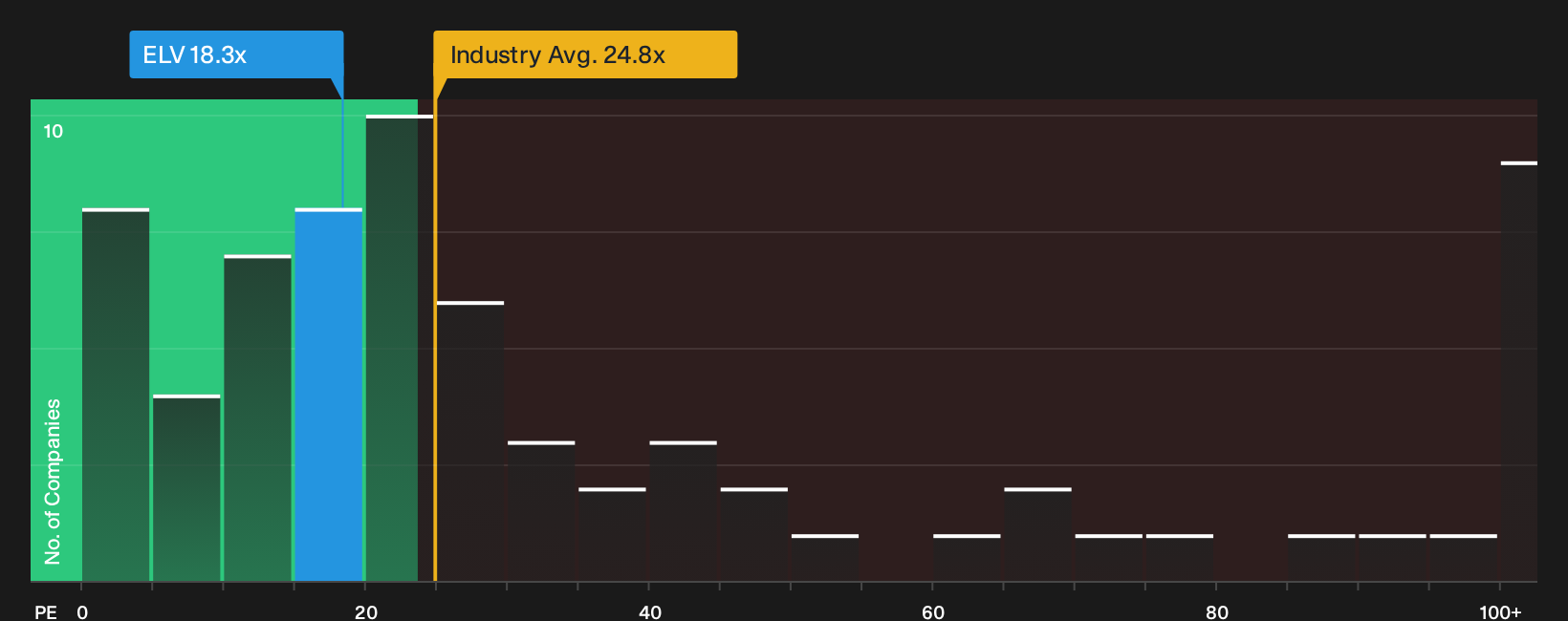Click the ELV 18.3x label
Image resolution: width=1568 pixels, height=621 pixels.
coord(236,54)
